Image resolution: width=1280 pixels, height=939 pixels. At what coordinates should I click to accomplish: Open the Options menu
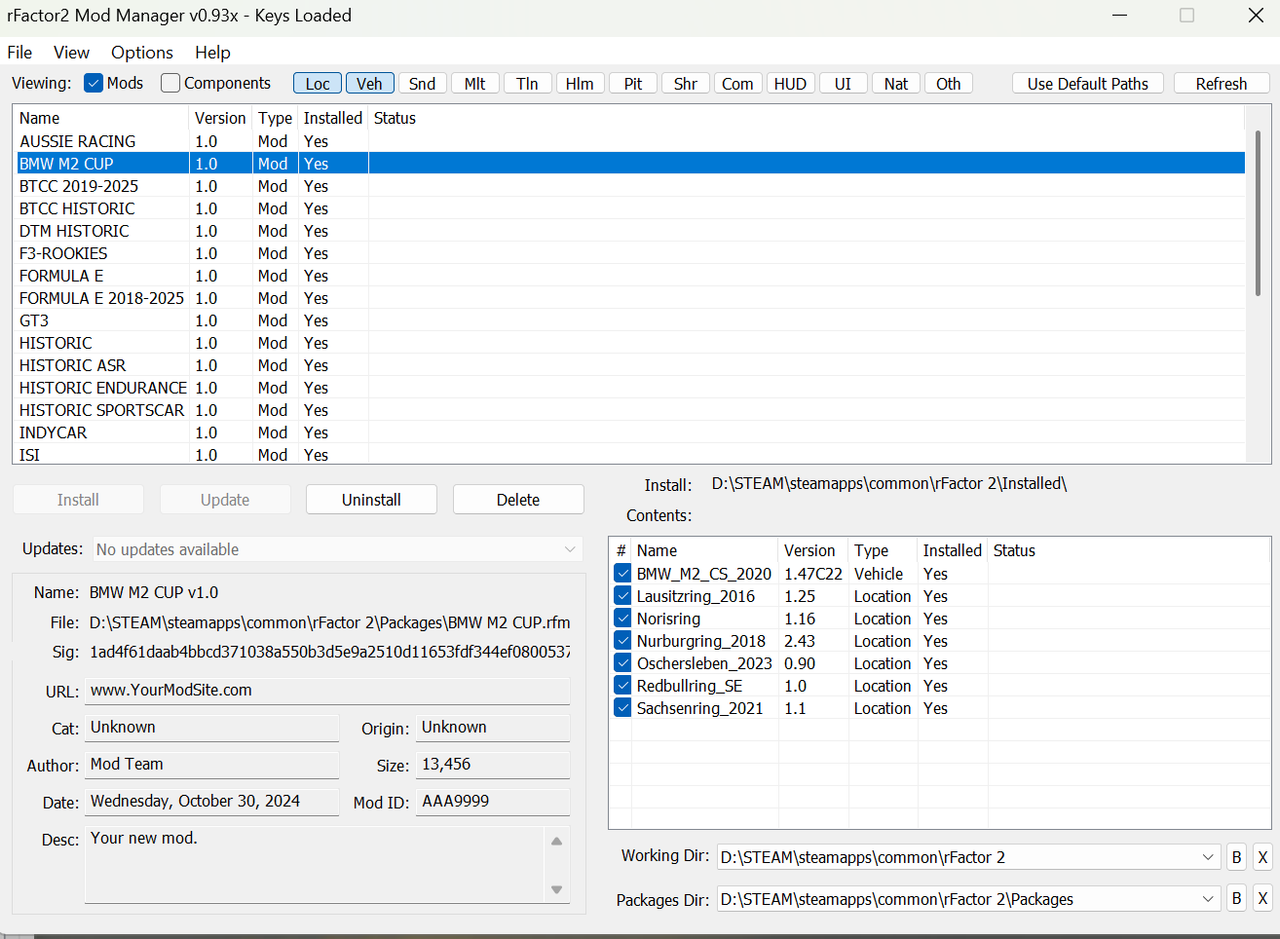pos(142,52)
